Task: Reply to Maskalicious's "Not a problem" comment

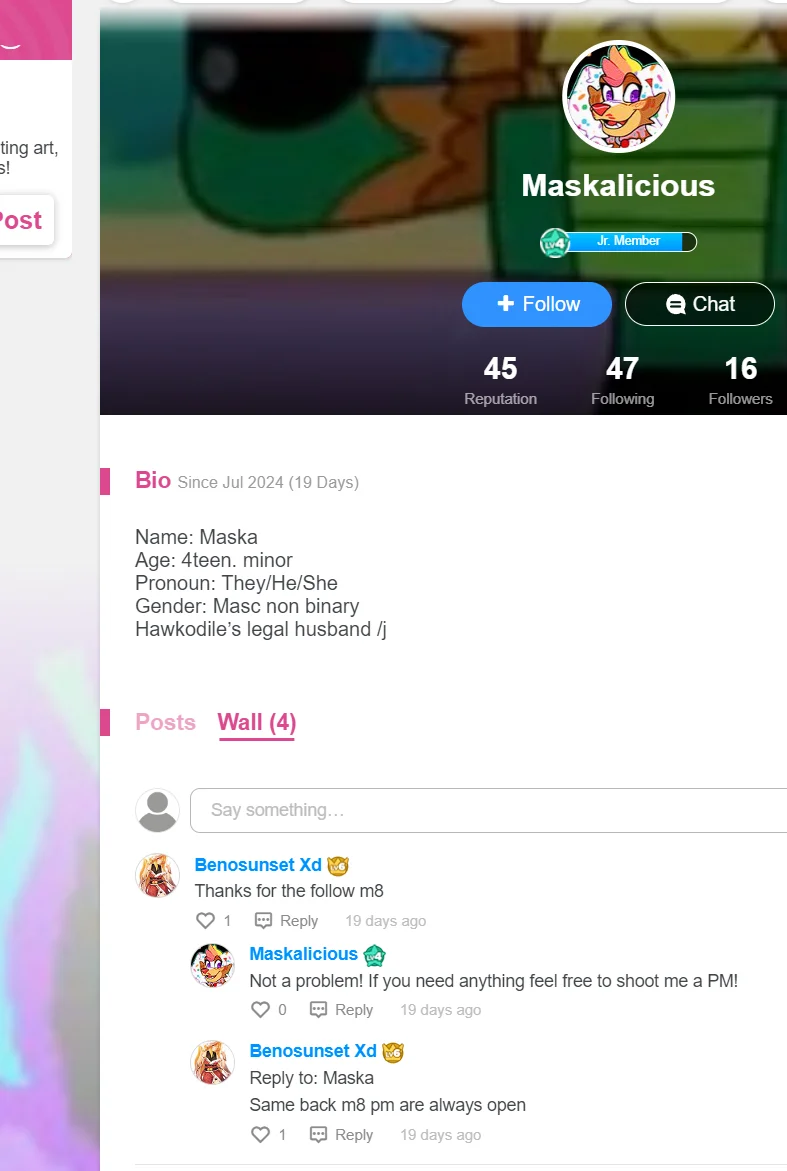Action: (x=341, y=1010)
